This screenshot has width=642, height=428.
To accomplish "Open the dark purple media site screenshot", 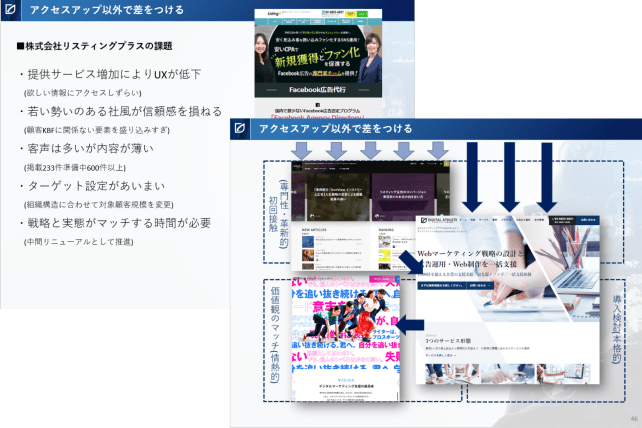I will point(371,215).
